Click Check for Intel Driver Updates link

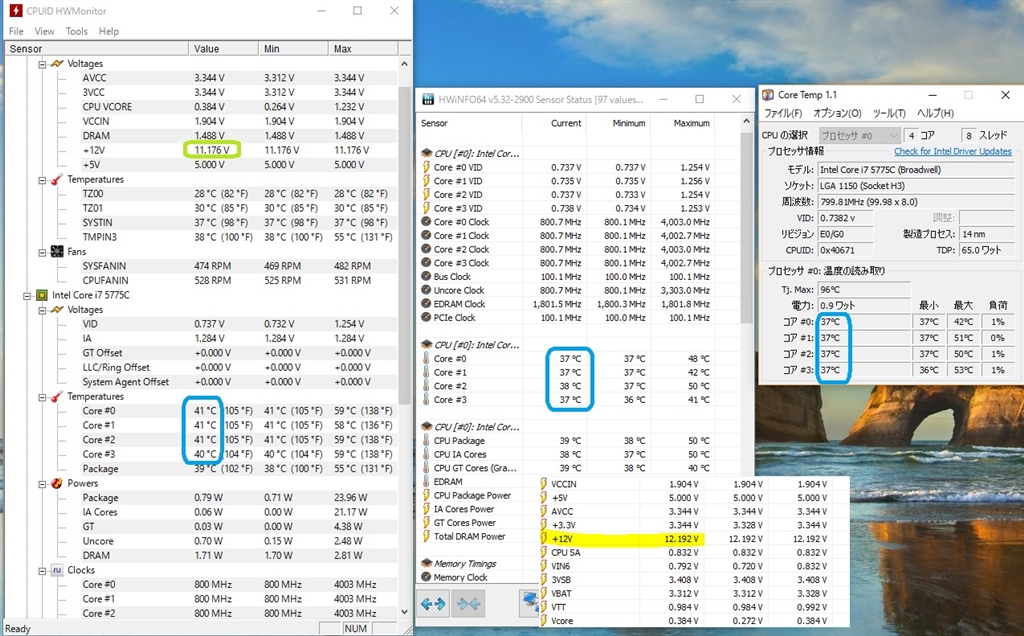pos(952,151)
